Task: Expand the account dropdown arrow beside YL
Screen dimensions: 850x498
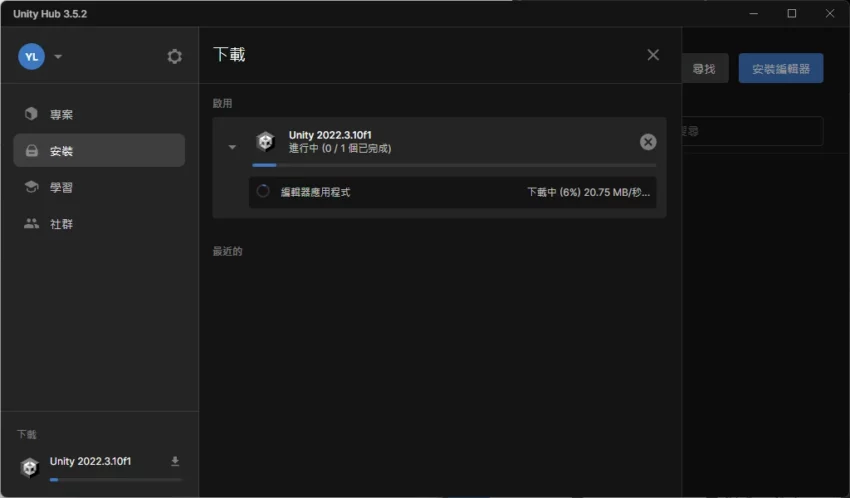Action: 58,57
